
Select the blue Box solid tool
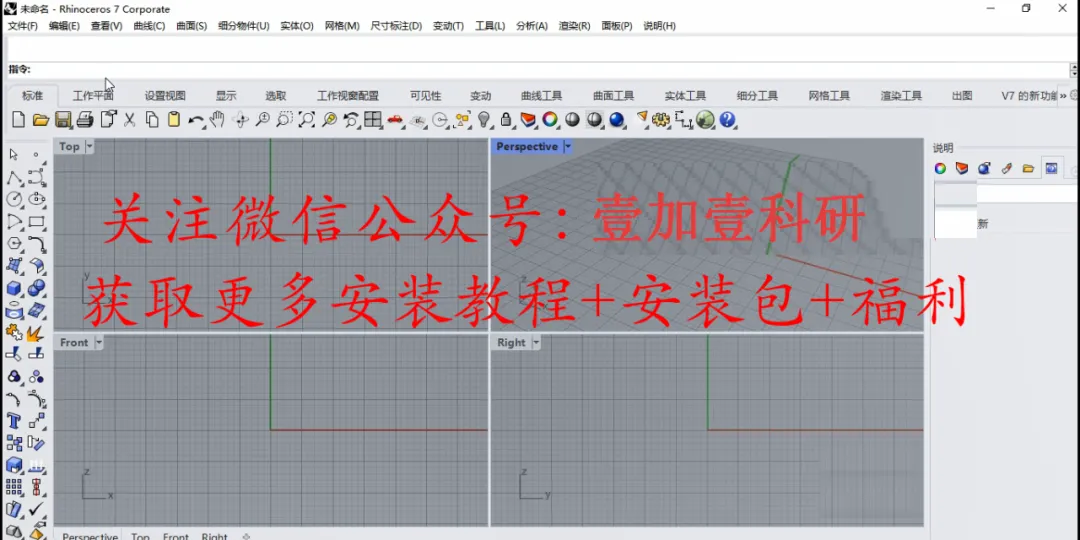pos(14,288)
